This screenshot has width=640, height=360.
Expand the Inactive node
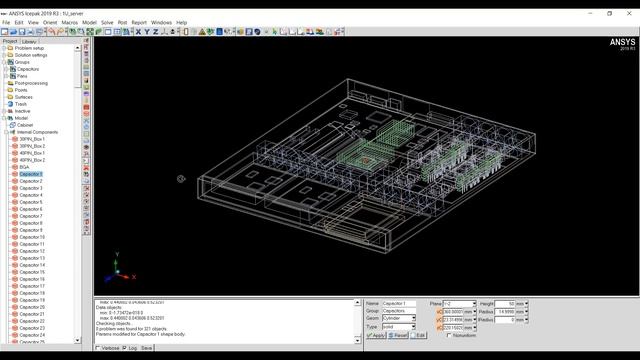point(4,111)
